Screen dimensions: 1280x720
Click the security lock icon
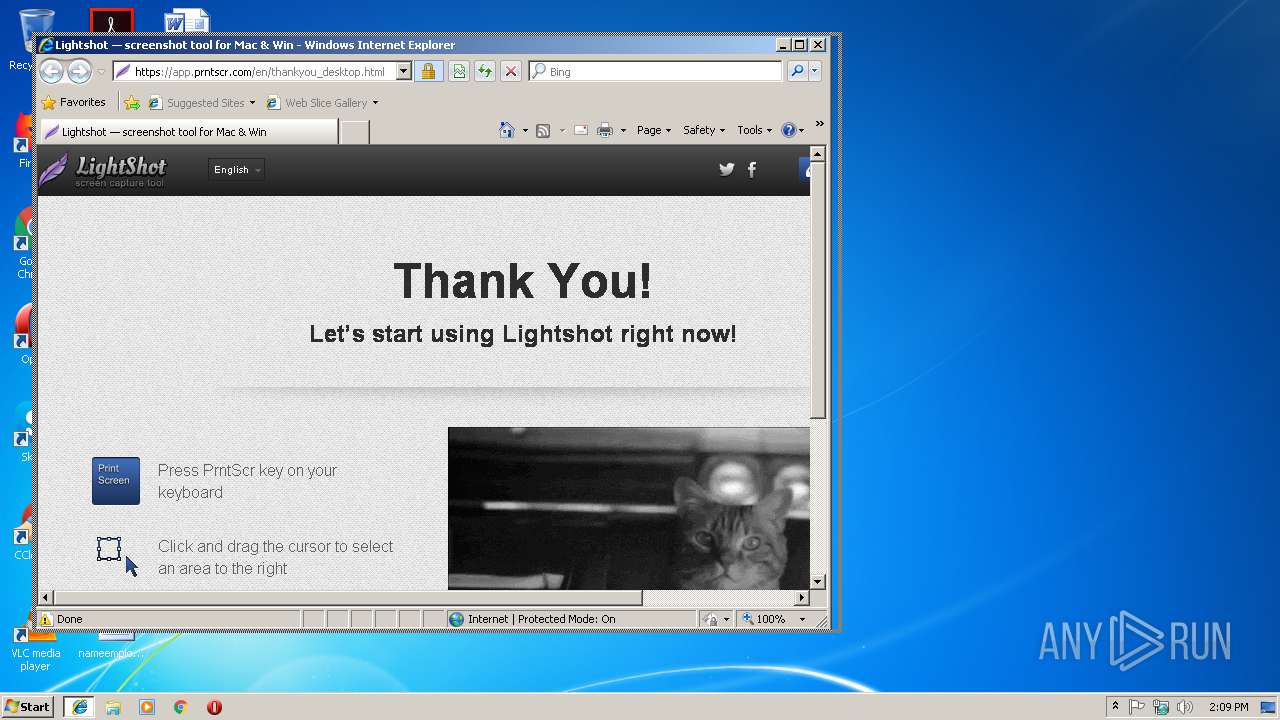(x=428, y=71)
